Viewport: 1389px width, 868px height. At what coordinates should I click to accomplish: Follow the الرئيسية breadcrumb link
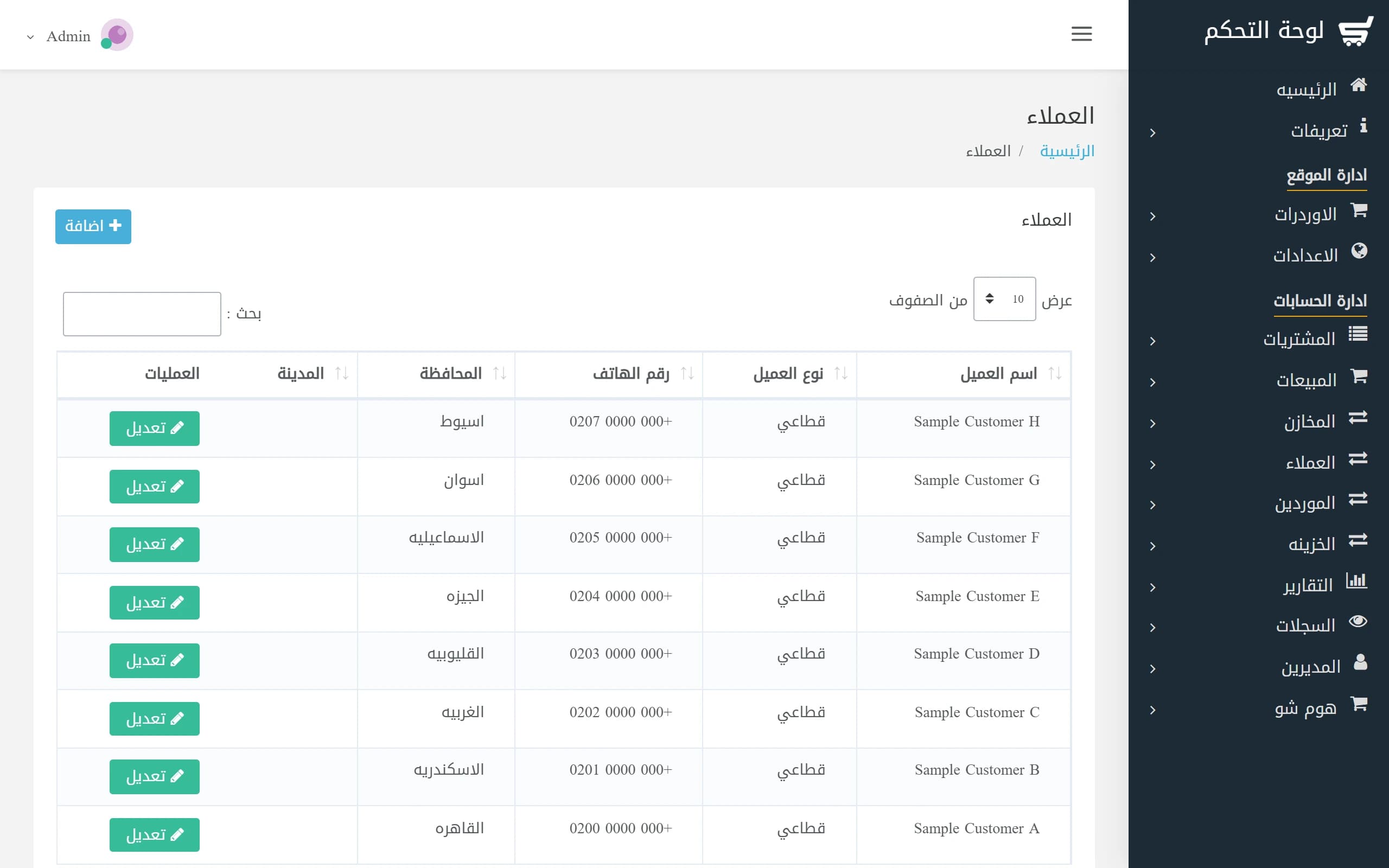pos(1067,151)
